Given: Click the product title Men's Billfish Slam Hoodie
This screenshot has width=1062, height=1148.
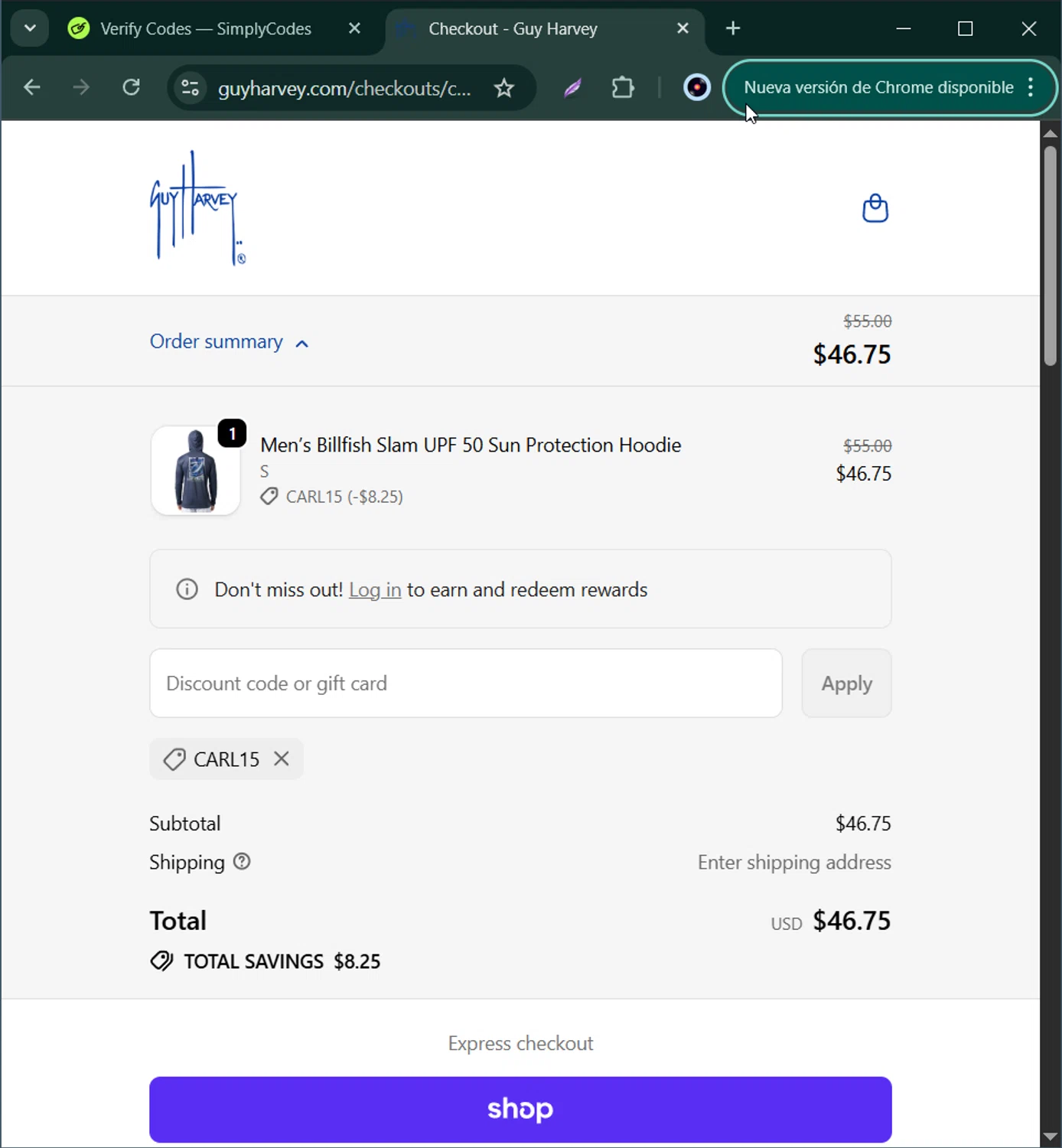Looking at the screenshot, I should click(x=471, y=445).
